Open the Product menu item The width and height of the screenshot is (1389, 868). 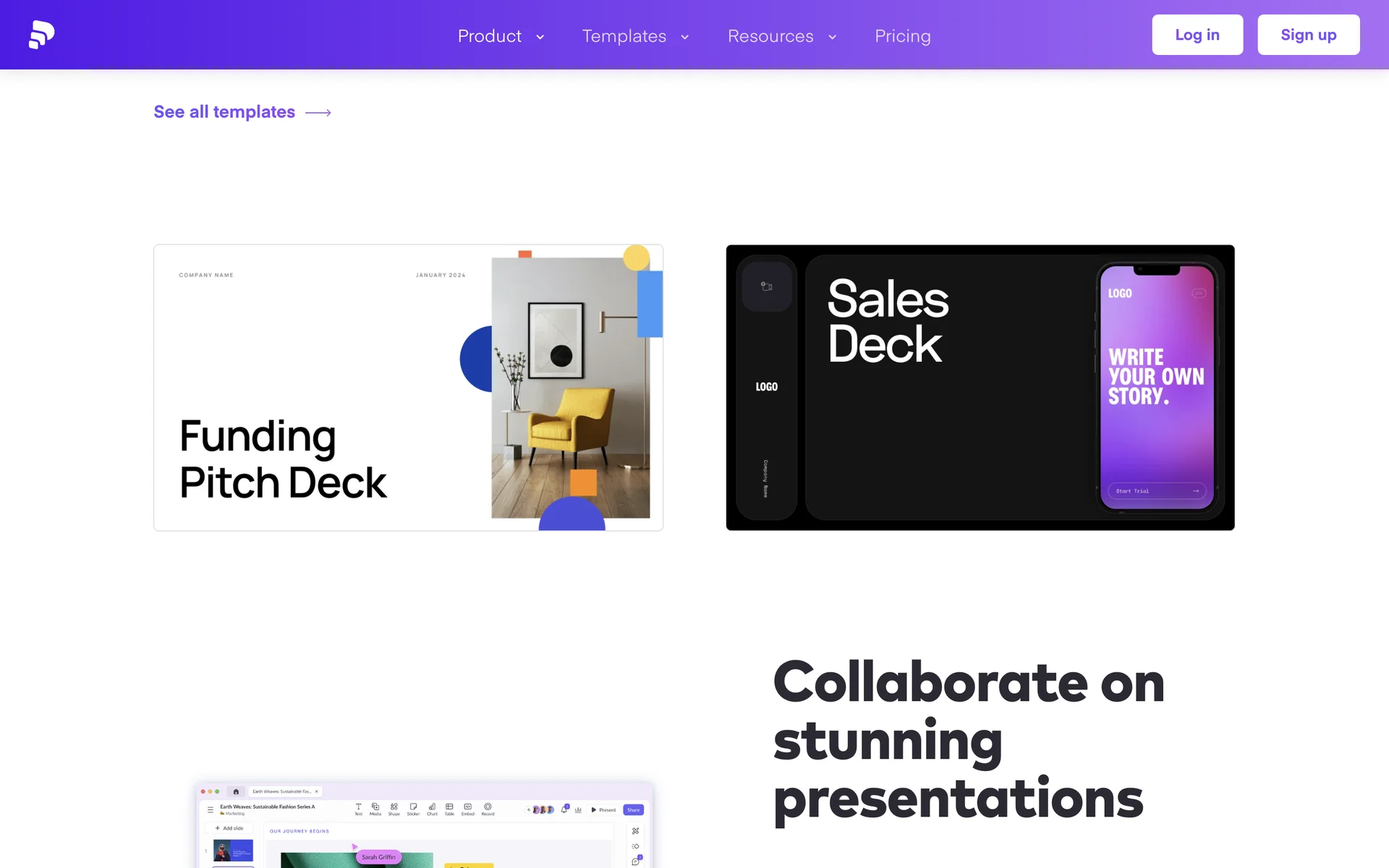pos(490,36)
